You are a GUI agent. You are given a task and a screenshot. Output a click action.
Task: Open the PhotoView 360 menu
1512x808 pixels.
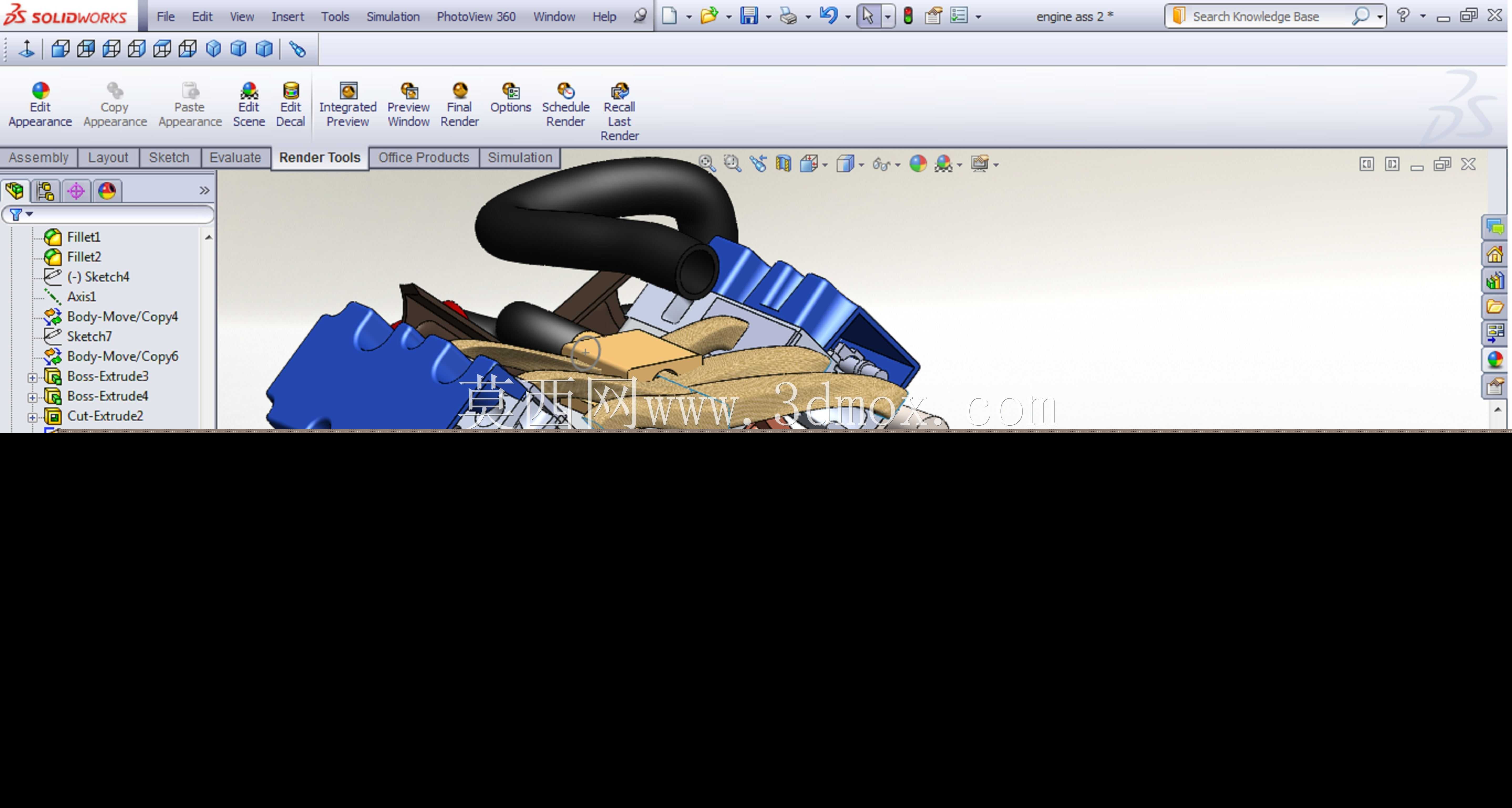click(476, 17)
